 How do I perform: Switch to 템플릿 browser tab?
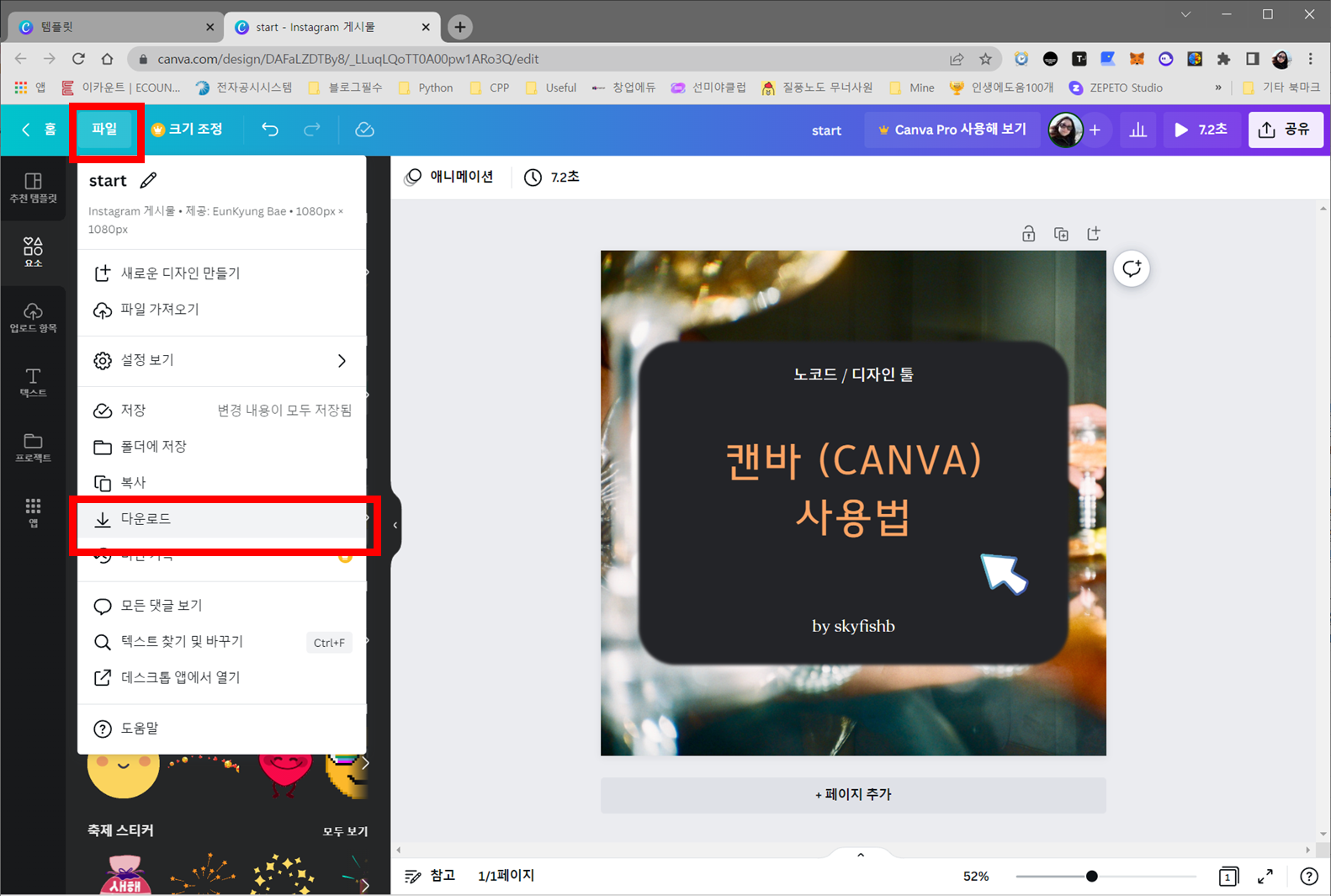[117, 27]
